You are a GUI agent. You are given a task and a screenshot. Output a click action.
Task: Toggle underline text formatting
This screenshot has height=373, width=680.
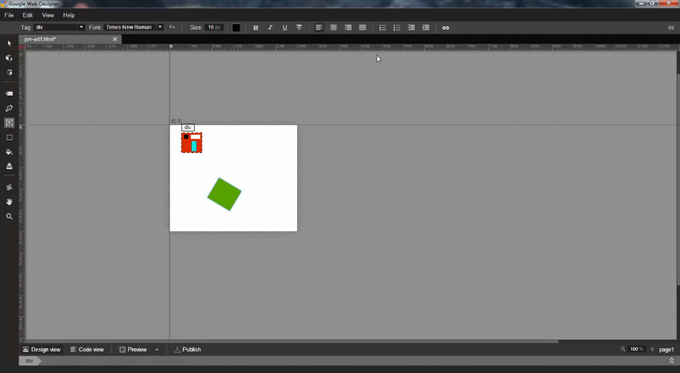tap(285, 28)
